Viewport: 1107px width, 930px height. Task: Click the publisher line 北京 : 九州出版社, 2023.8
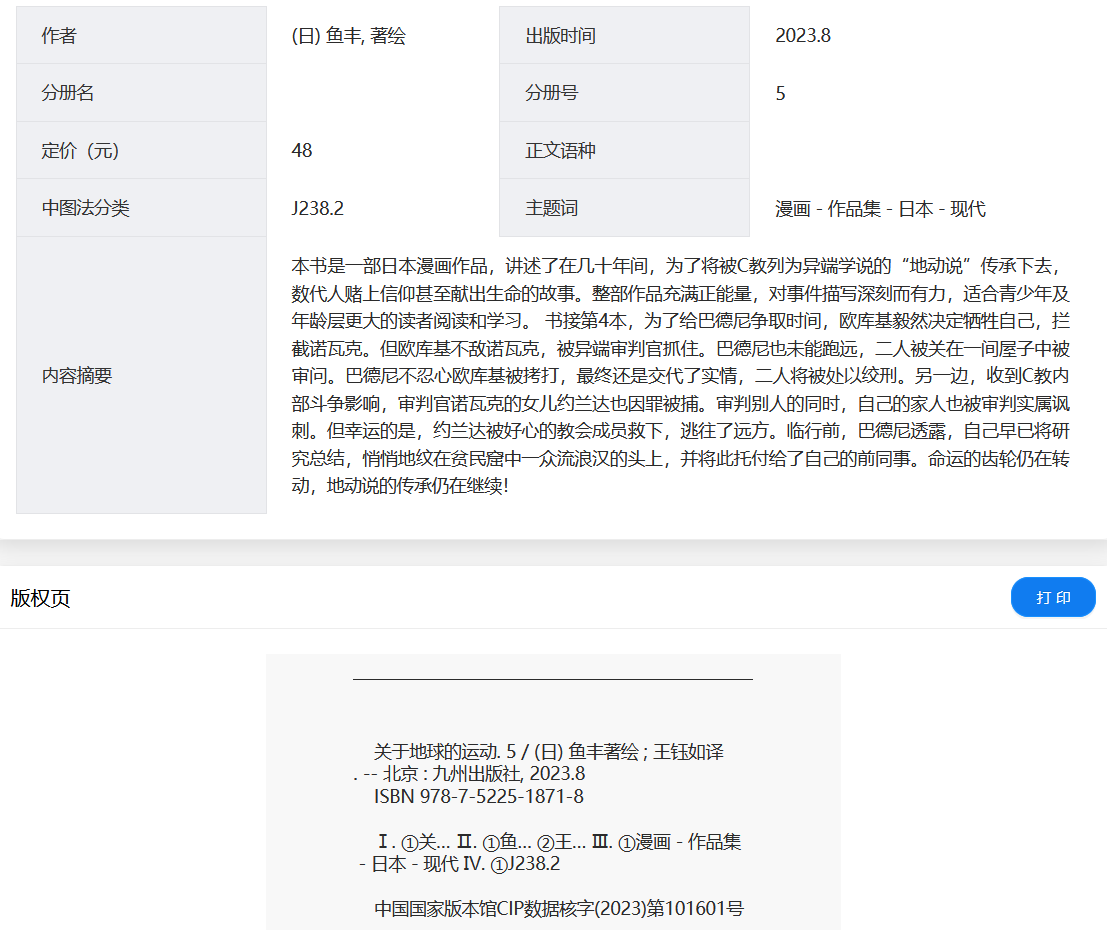pos(469,774)
